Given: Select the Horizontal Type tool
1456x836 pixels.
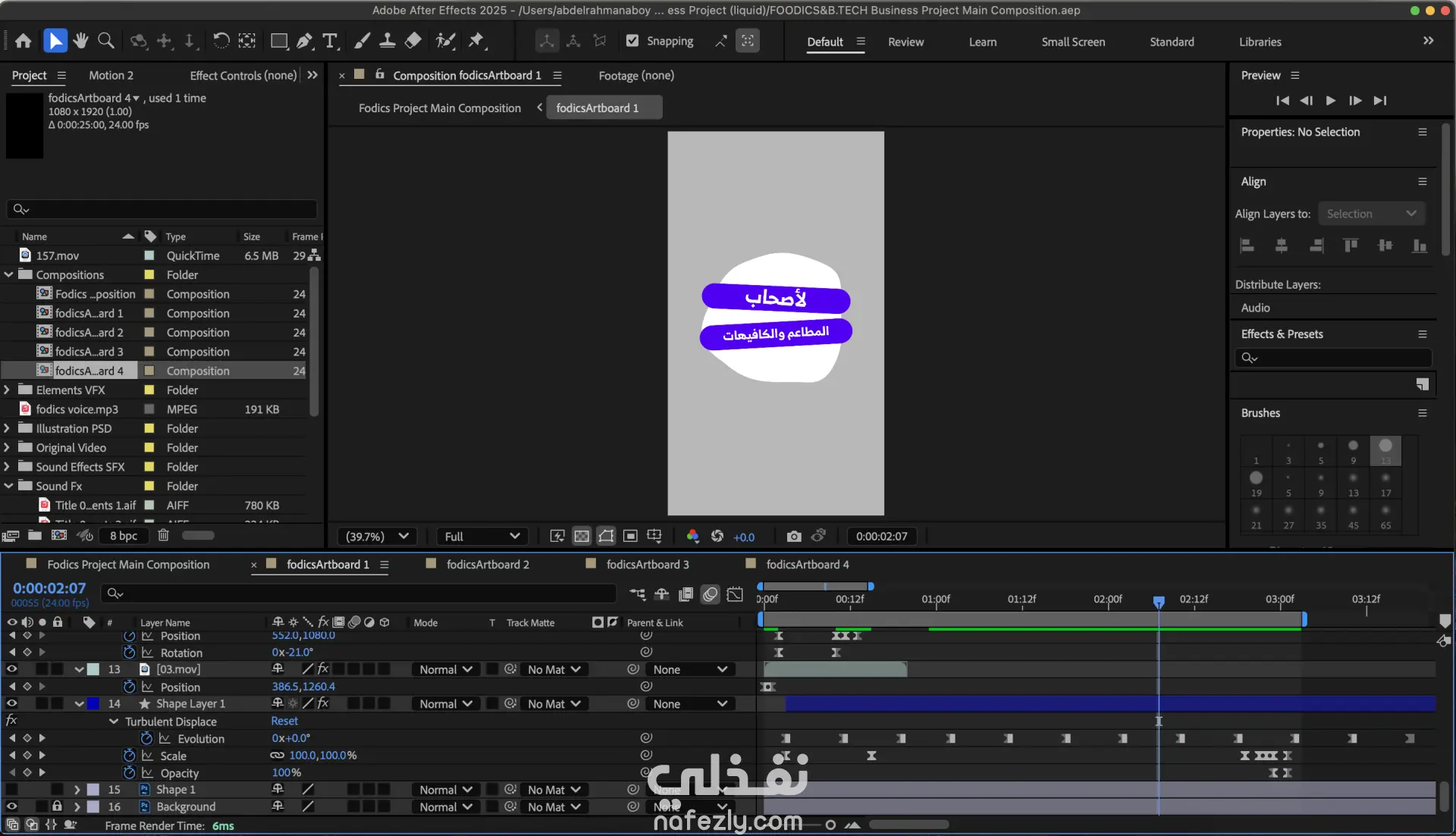Looking at the screenshot, I should [330, 41].
